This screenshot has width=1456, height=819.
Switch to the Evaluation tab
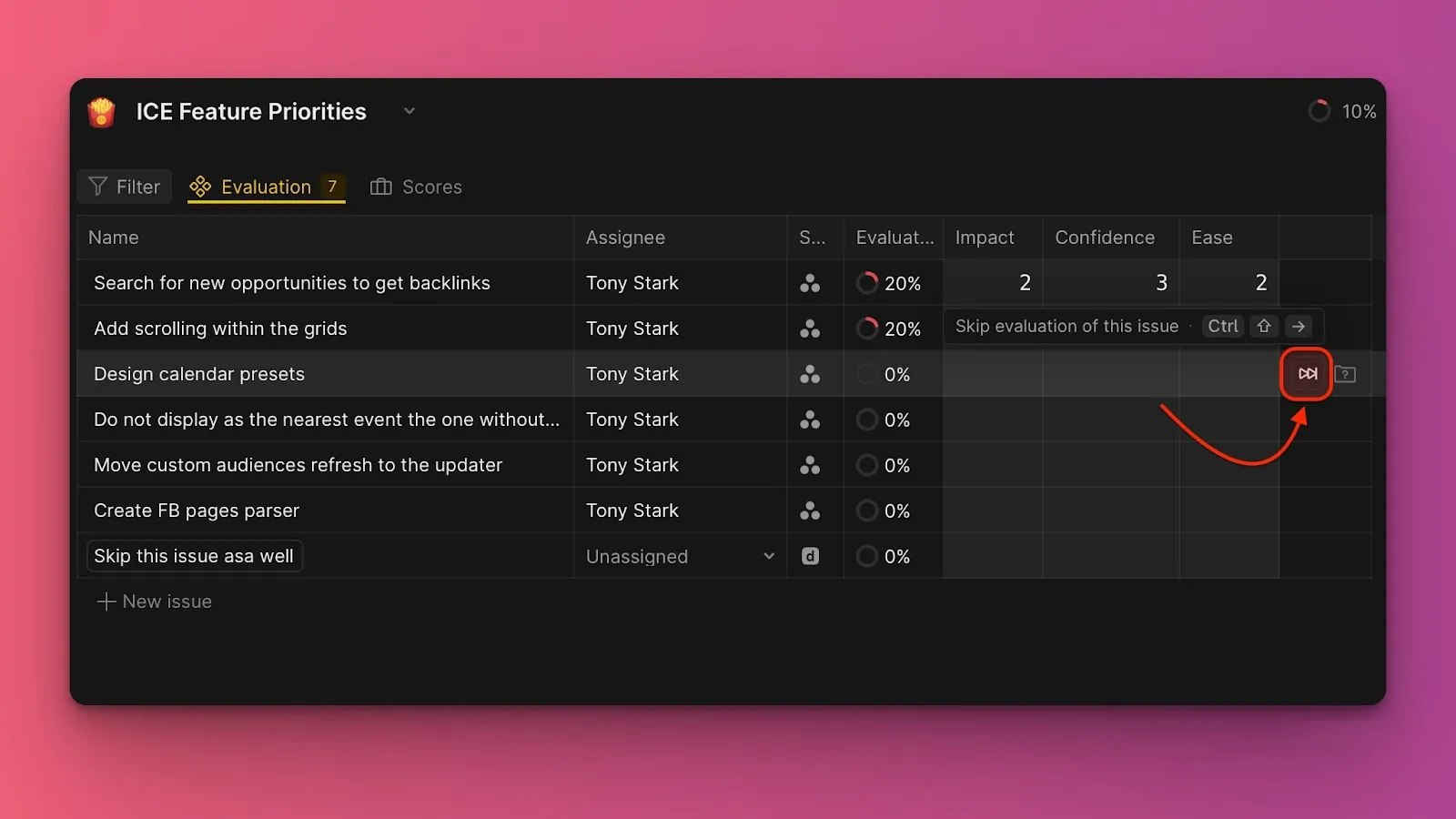(x=266, y=187)
